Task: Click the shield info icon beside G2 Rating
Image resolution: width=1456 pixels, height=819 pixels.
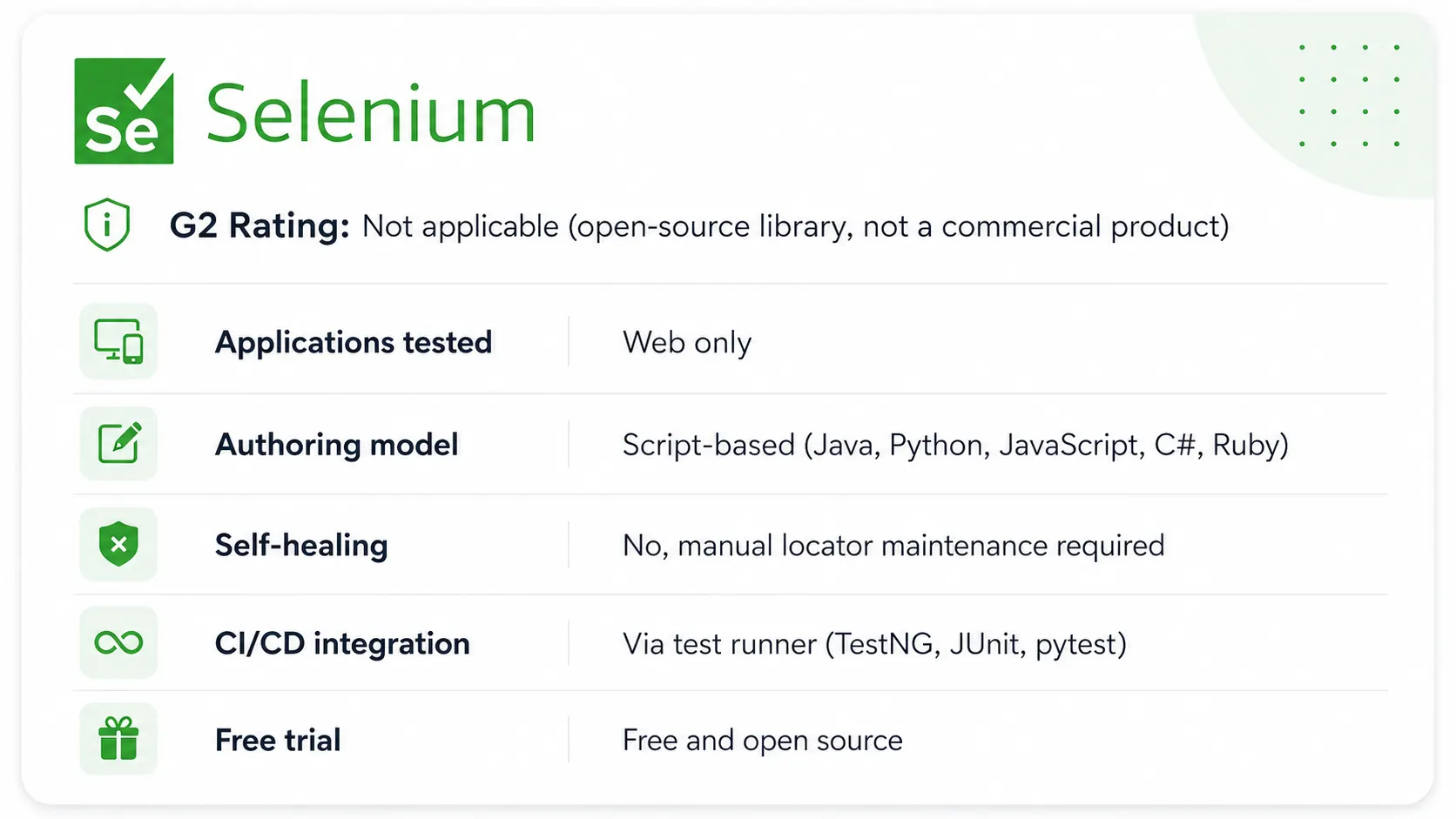Action: coord(107,225)
